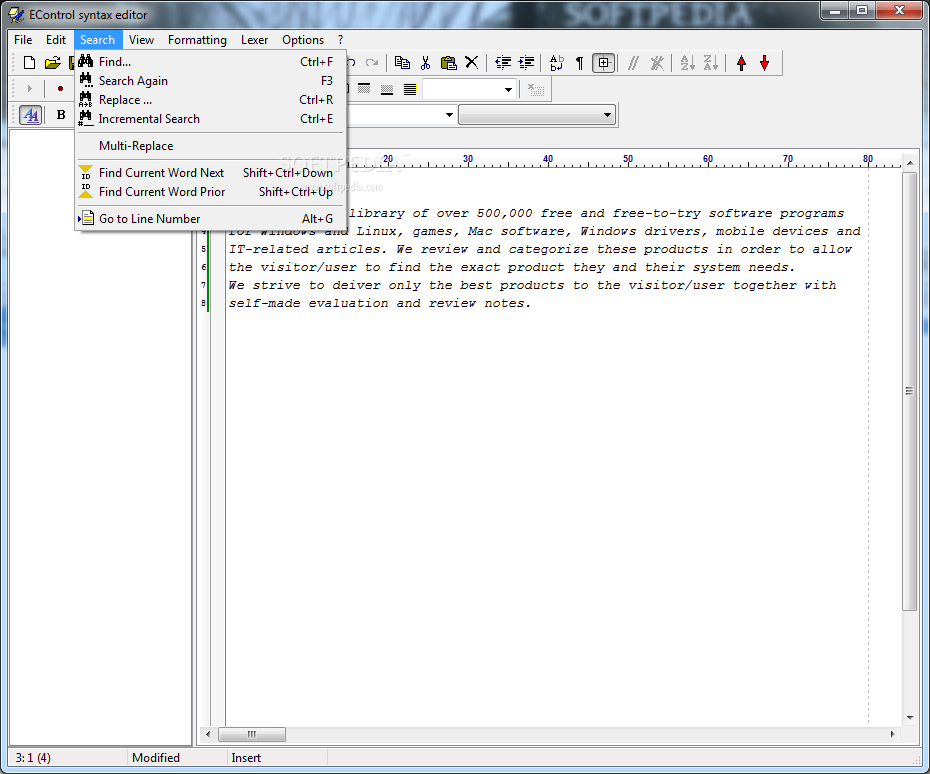
Task: Open the gray combo box in third row
Action: (x=537, y=115)
